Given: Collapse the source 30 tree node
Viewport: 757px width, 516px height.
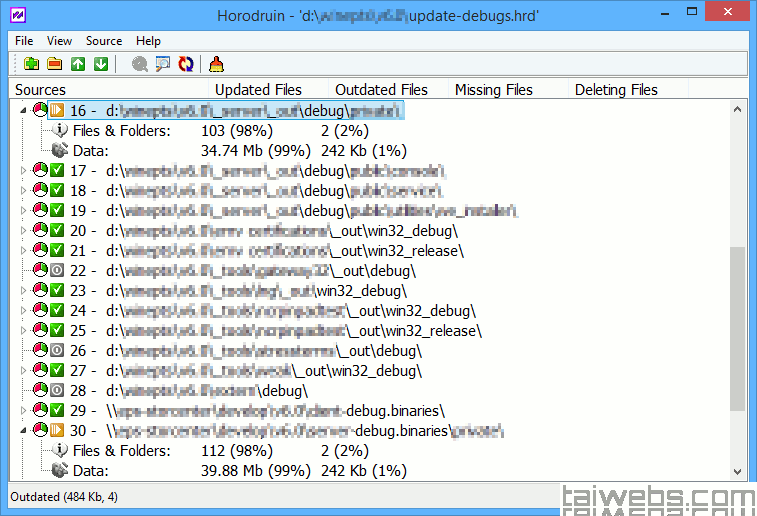Looking at the screenshot, I should click(x=24, y=430).
